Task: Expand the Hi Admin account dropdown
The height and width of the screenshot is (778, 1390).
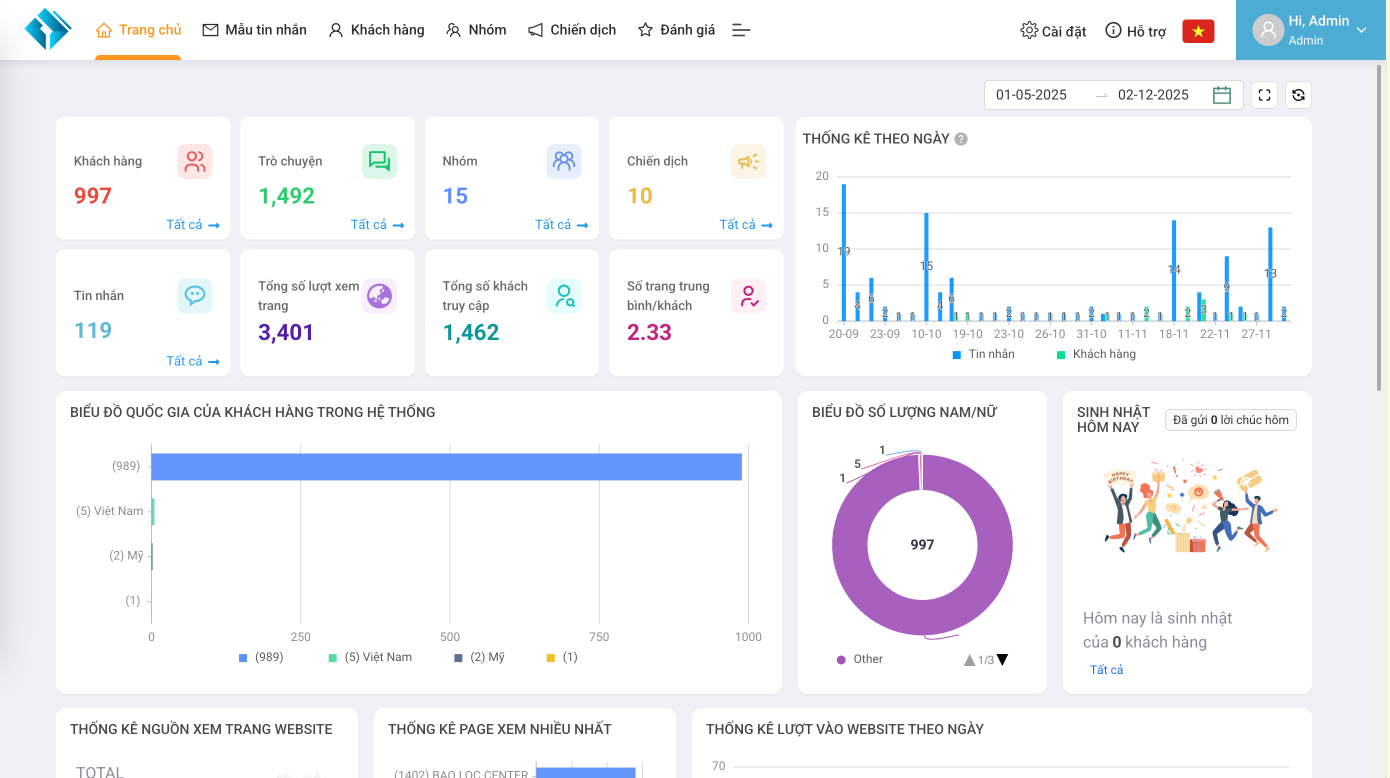Action: [x=1310, y=29]
